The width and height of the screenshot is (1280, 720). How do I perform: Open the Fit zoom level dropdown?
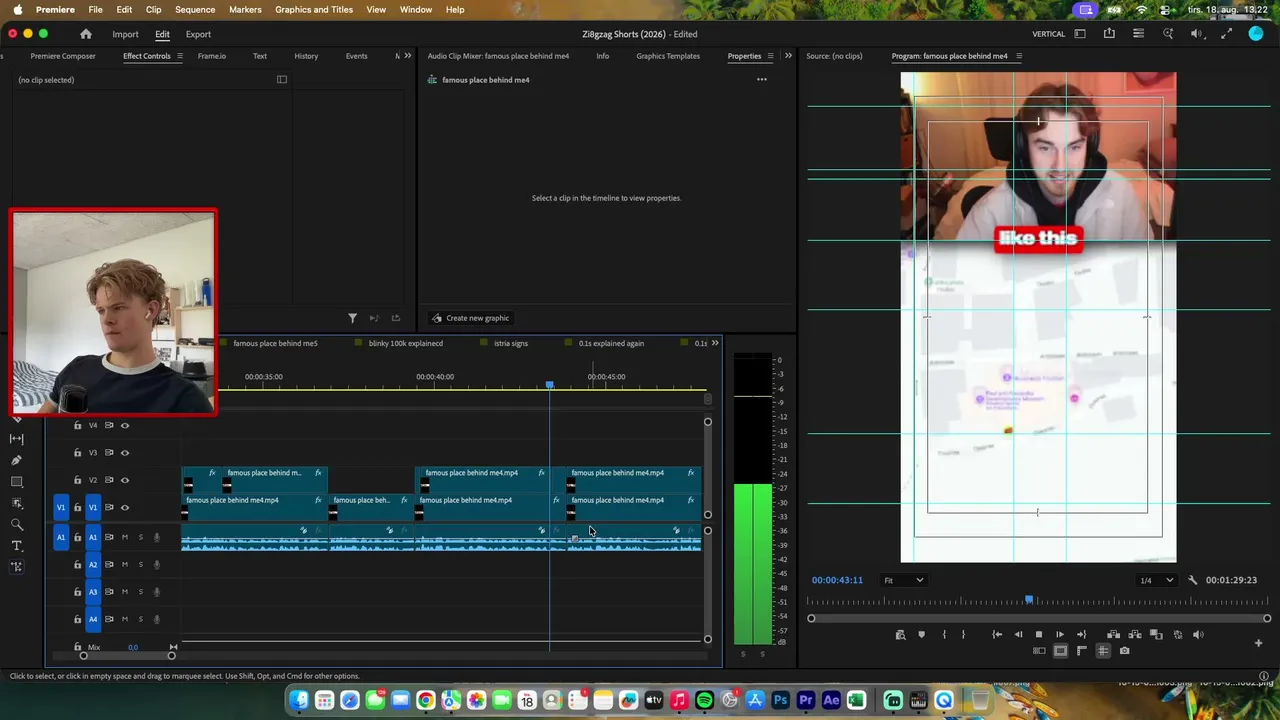pyautogui.click(x=903, y=580)
